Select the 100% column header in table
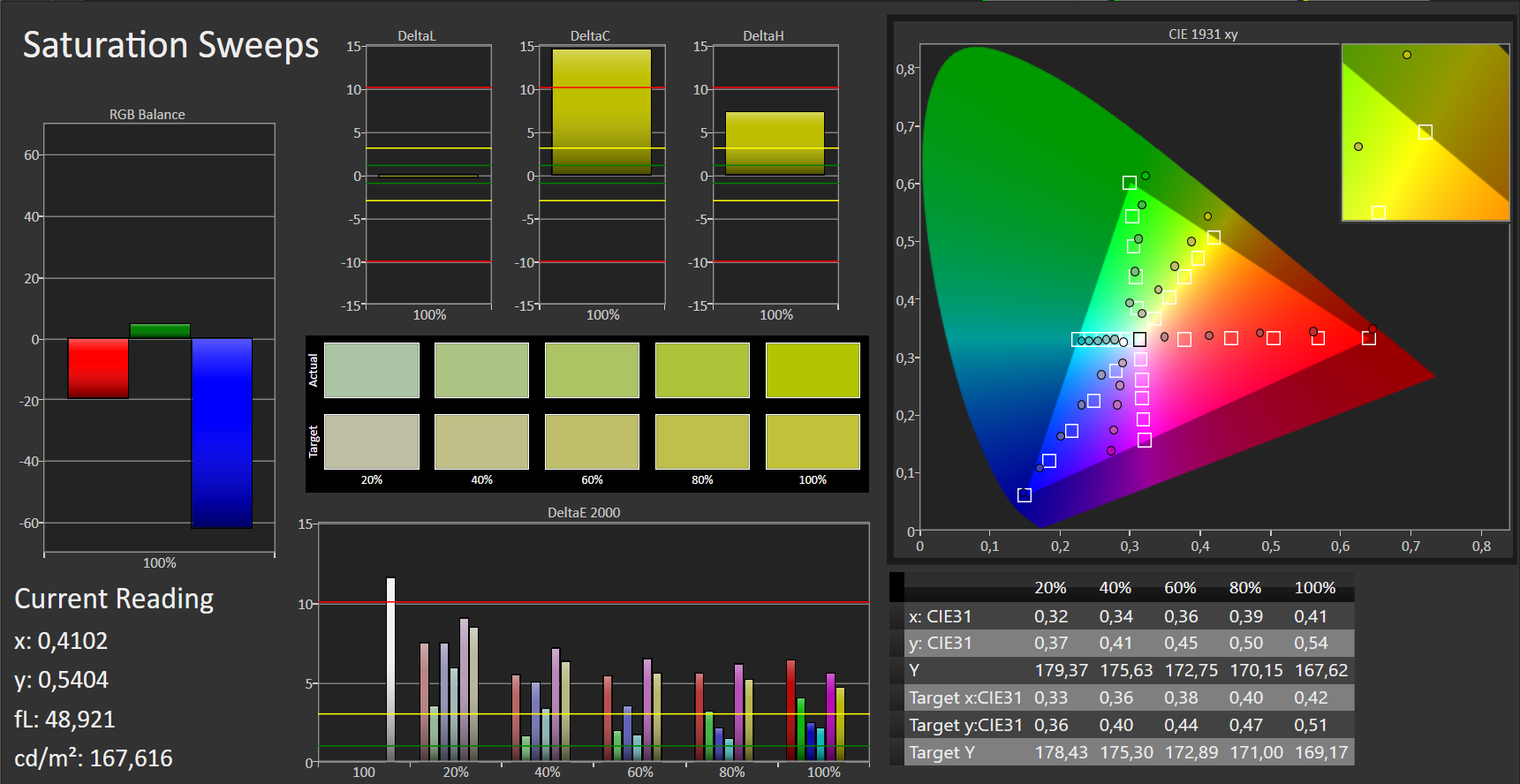Screen dimensions: 1520x784 point(1315,588)
